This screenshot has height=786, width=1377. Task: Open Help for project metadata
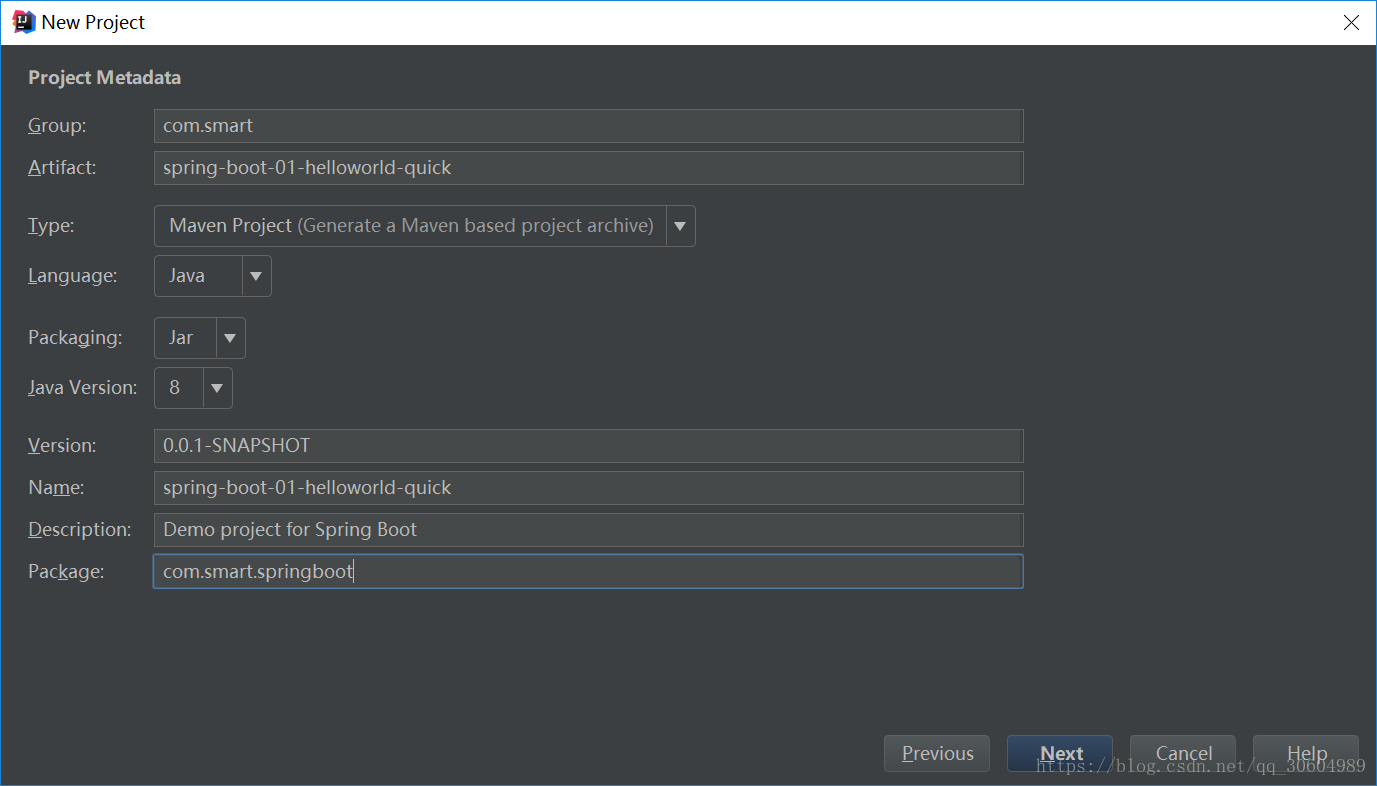click(1306, 754)
